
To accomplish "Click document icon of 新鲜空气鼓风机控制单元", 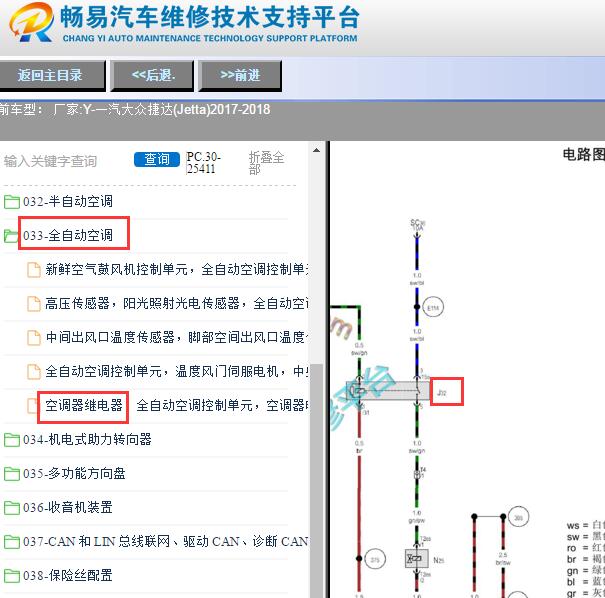I will (x=34, y=269).
